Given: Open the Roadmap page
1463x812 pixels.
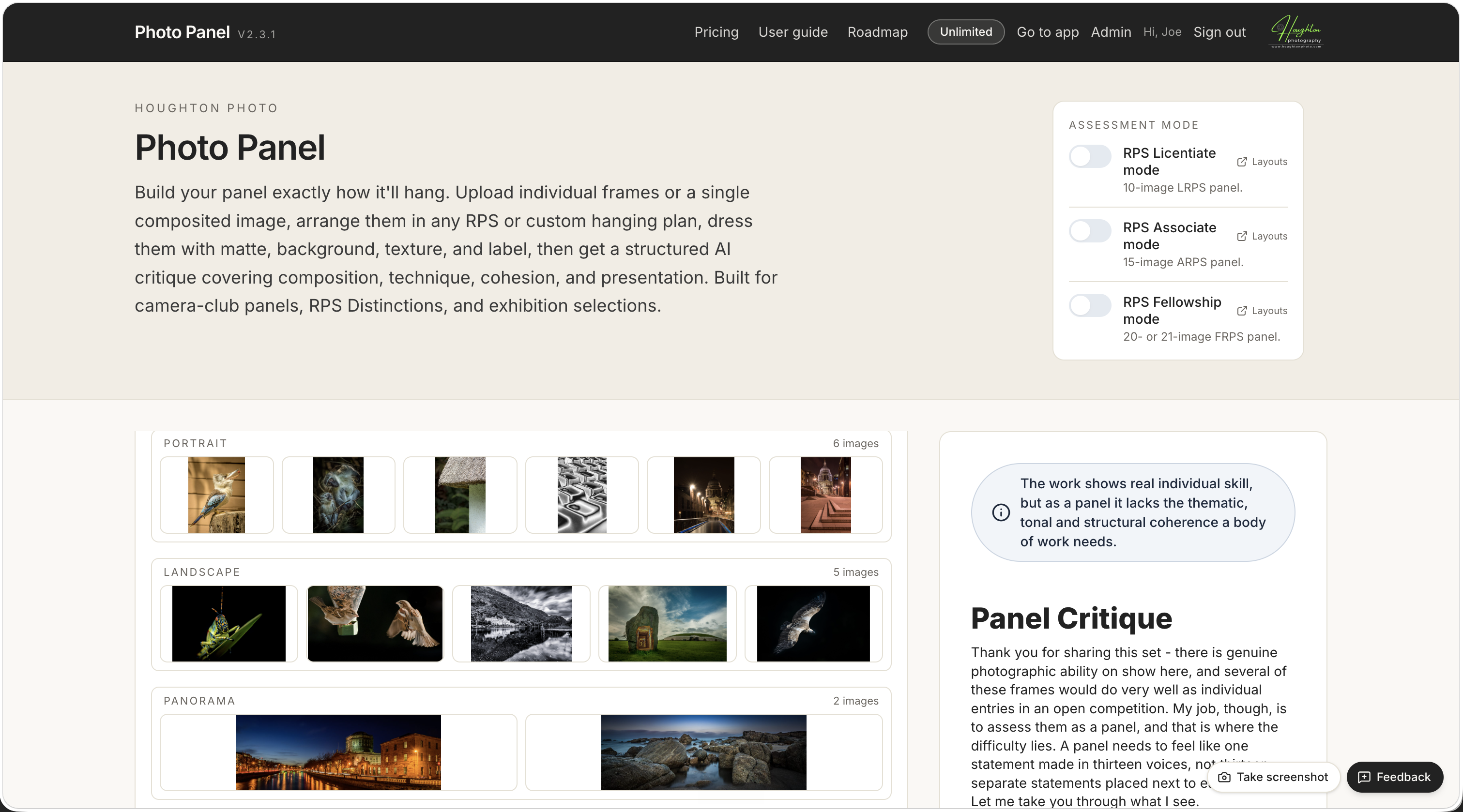Looking at the screenshot, I should pos(877,32).
